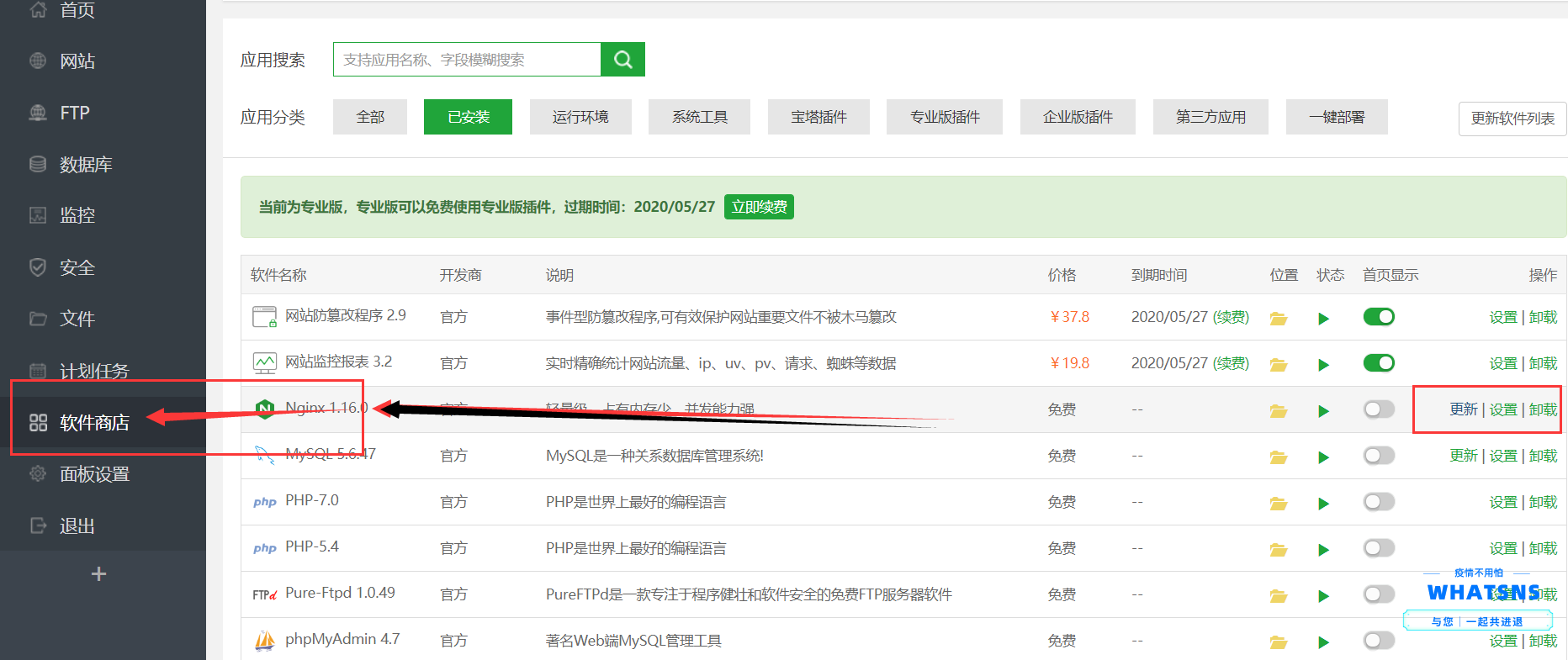Enable homepage display toggle for Nginx
The height and width of the screenshot is (660, 1568).
[x=1379, y=409]
